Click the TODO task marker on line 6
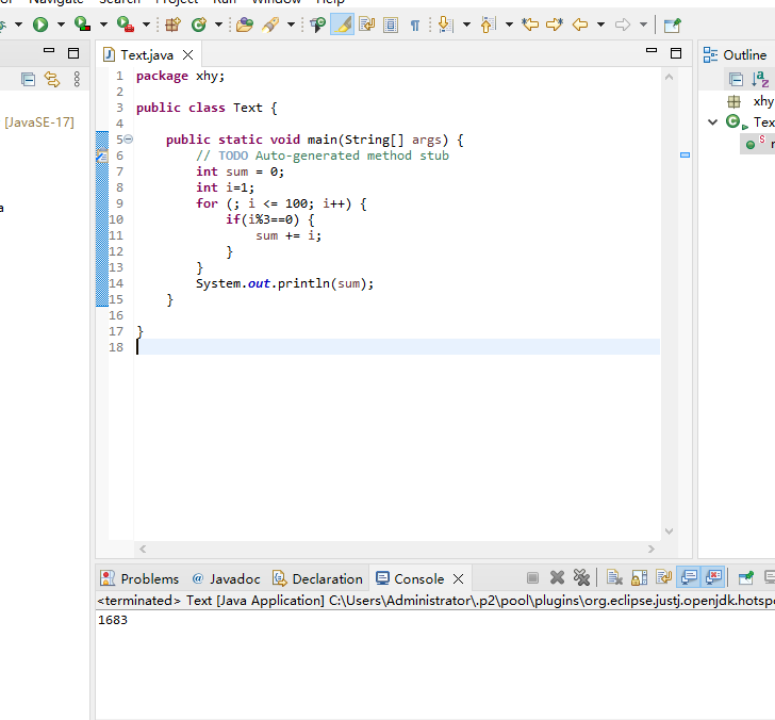775x720 pixels. [102, 156]
